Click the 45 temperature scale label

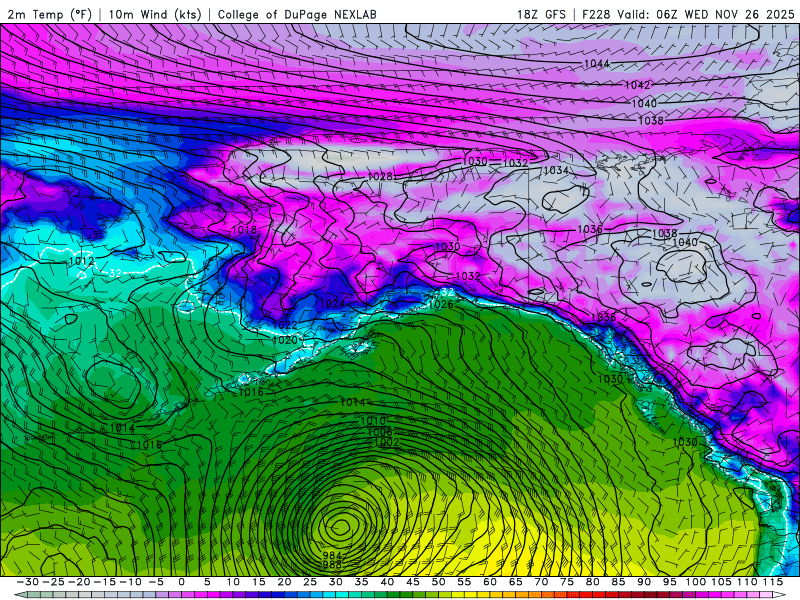tap(413, 582)
